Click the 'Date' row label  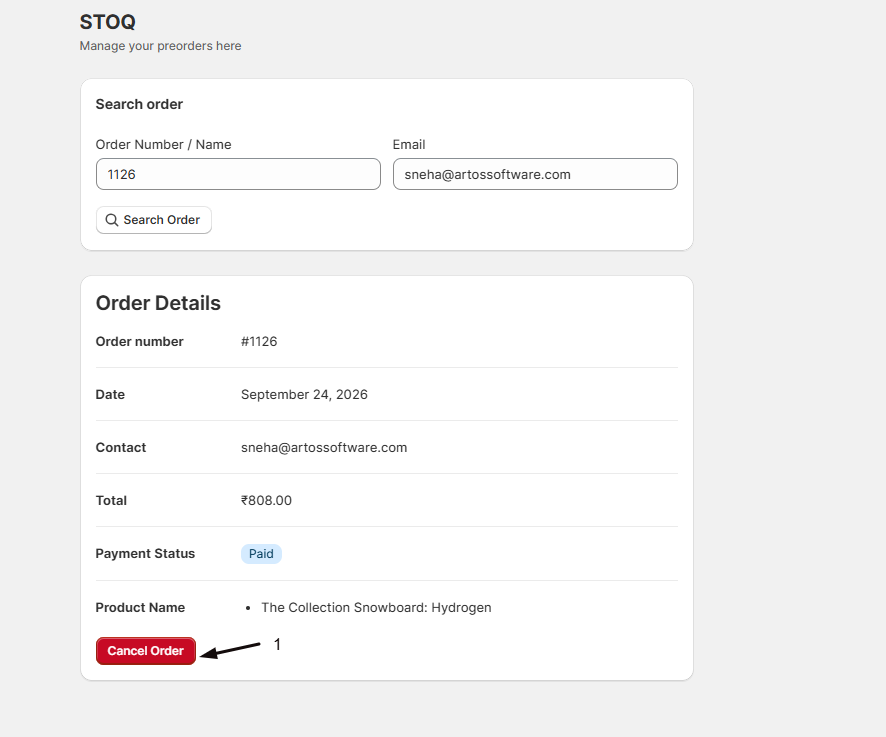tap(110, 394)
